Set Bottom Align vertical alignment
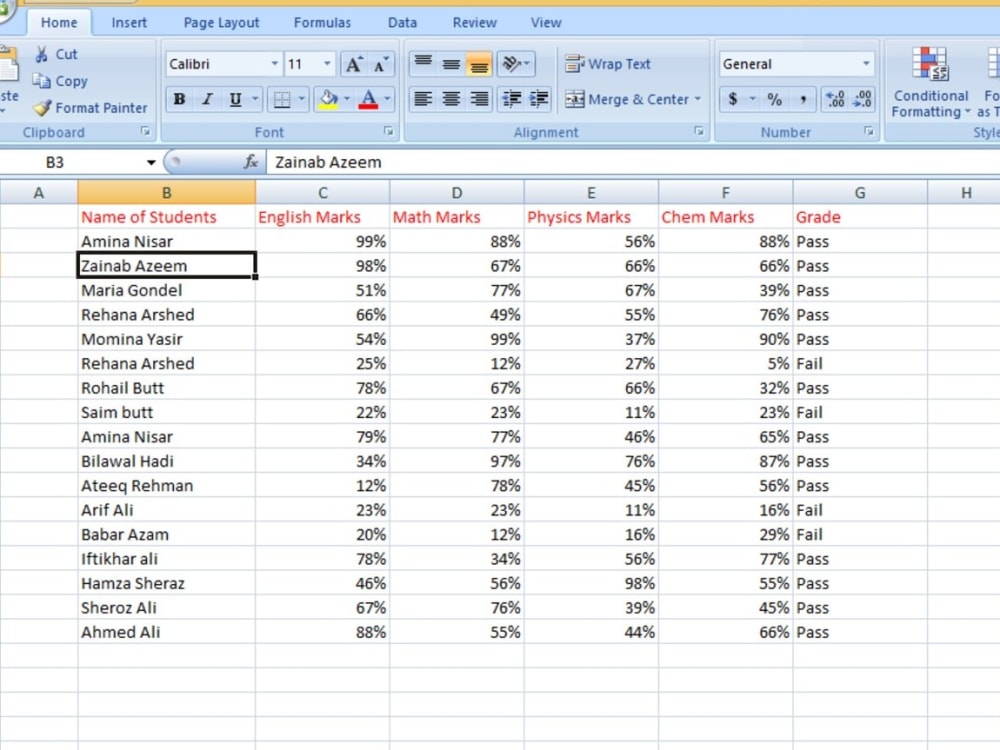 [479, 64]
